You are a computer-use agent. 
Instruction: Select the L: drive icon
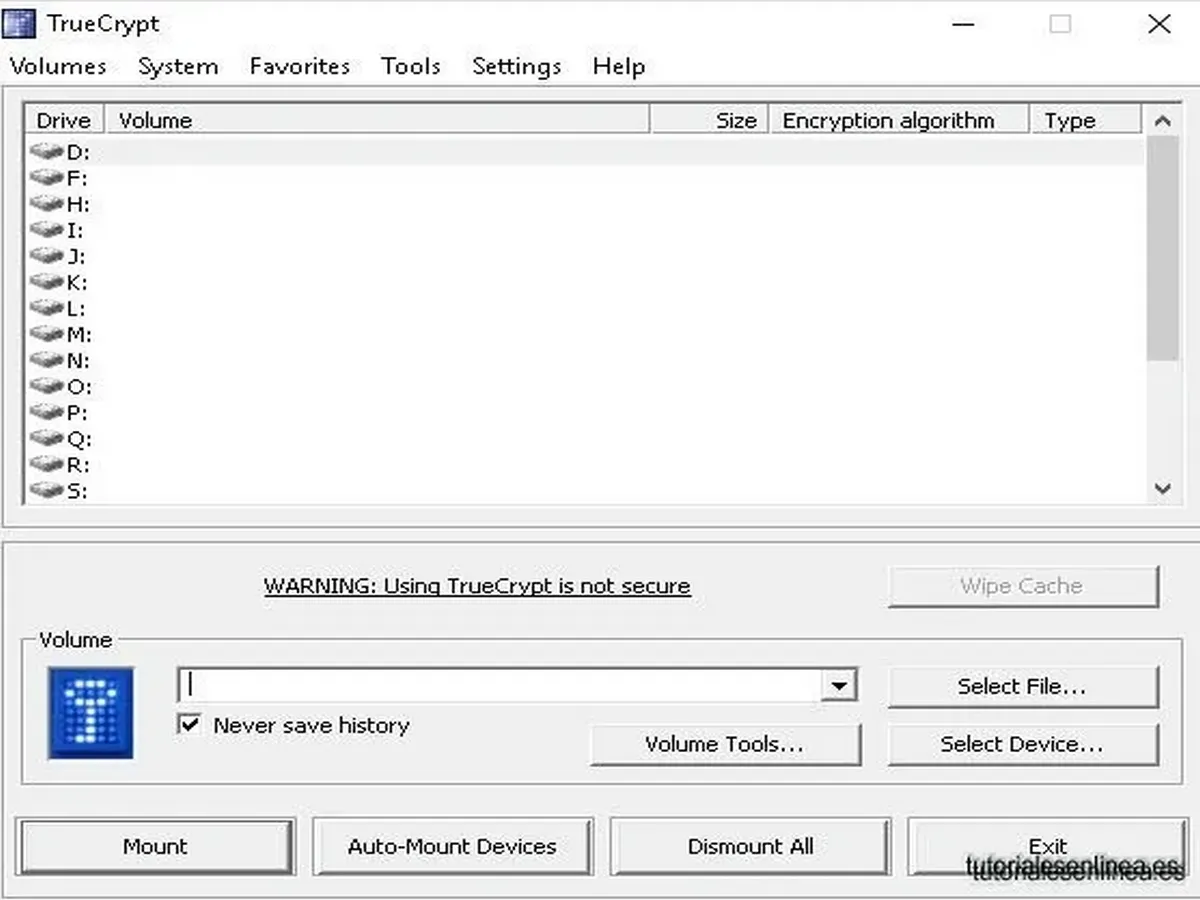[47, 308]
